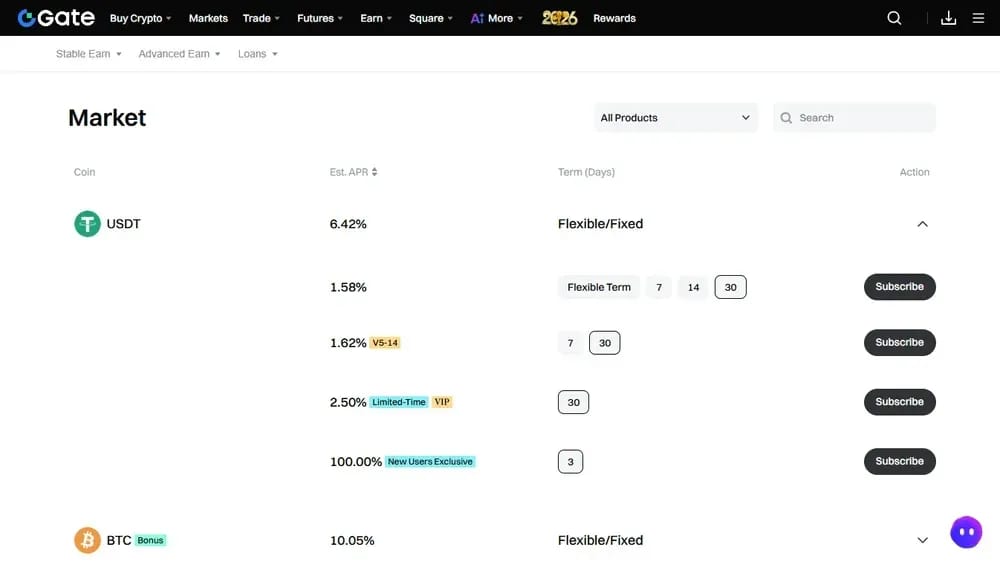Click the V5-14 badge
Image resolution: width=1000 pixels, height=571 pixels.
pos(385,343)
